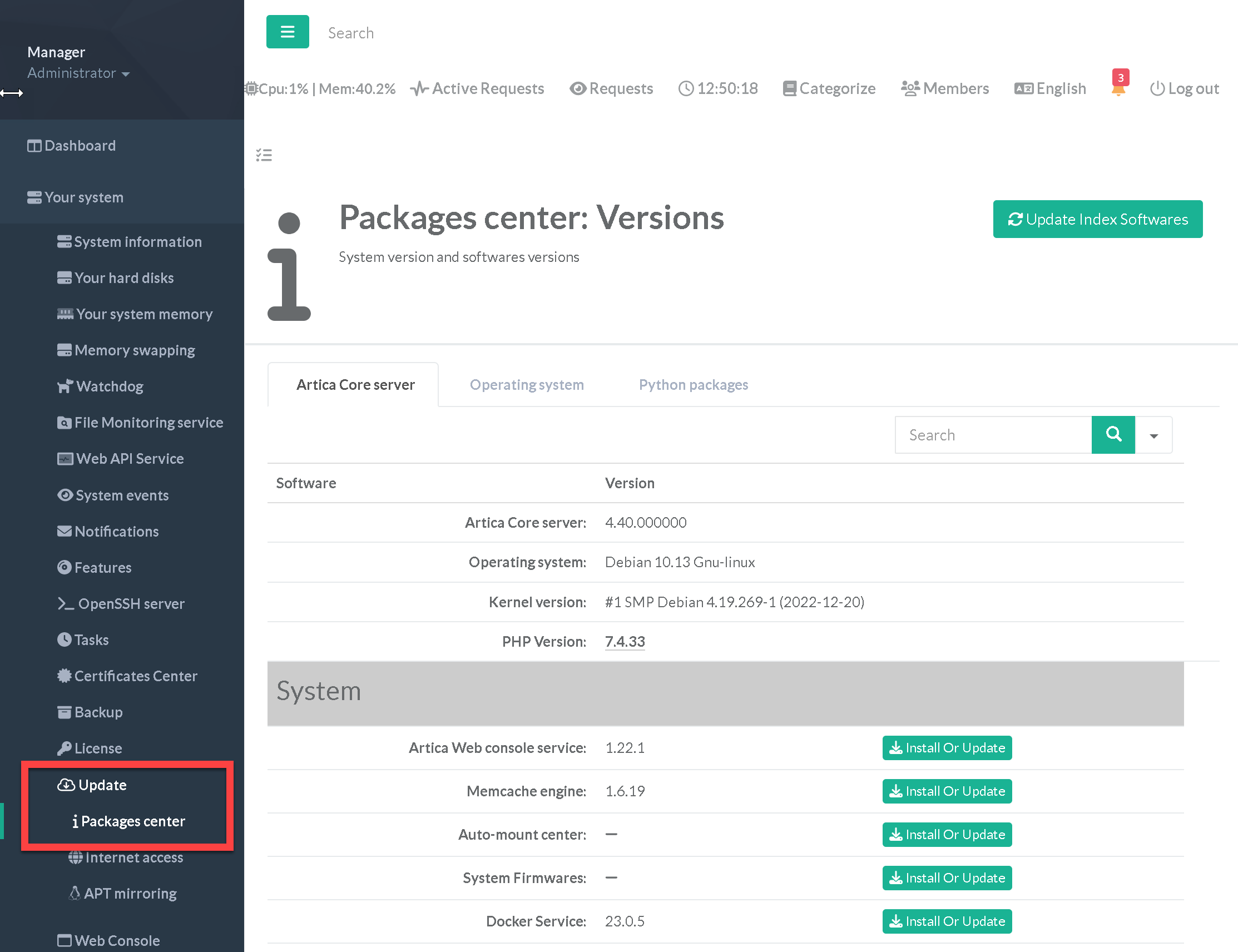Image resolution: width=1238 pixels, height=952 pixels.
Task: Open Watchdog in the sidebar
Action: click(110, 386)
